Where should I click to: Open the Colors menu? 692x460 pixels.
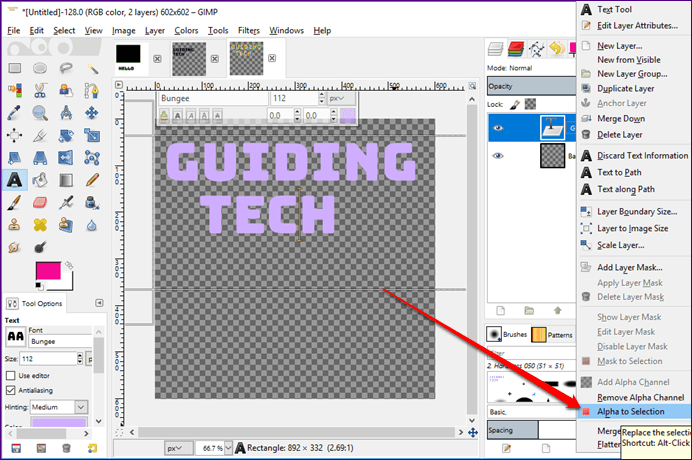(186, 30)
